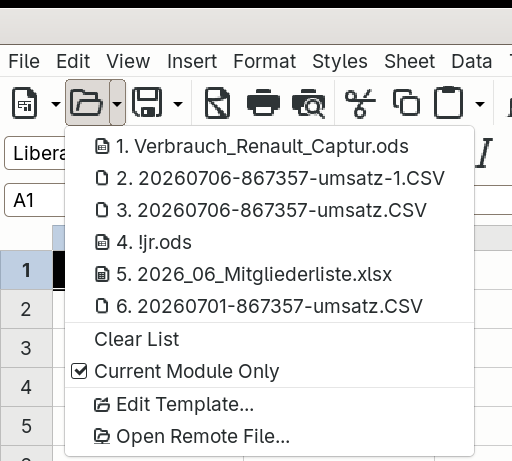Click the Print icon

coord(263,103)
